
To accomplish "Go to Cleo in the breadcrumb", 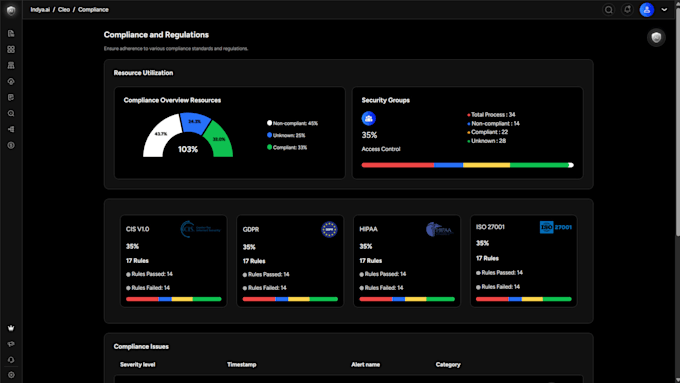I will pos(64,10).
